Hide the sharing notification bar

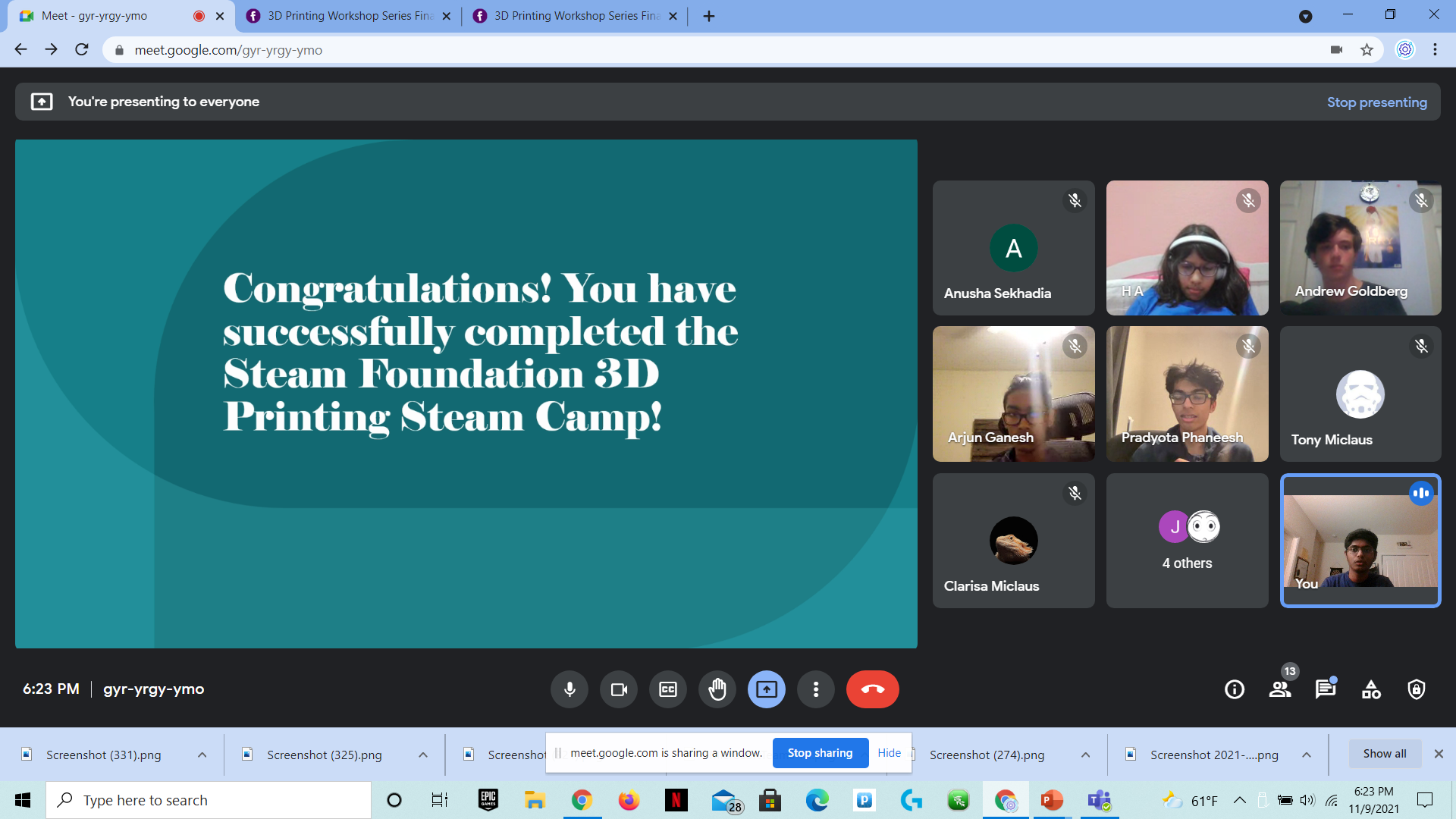(889, 753)
